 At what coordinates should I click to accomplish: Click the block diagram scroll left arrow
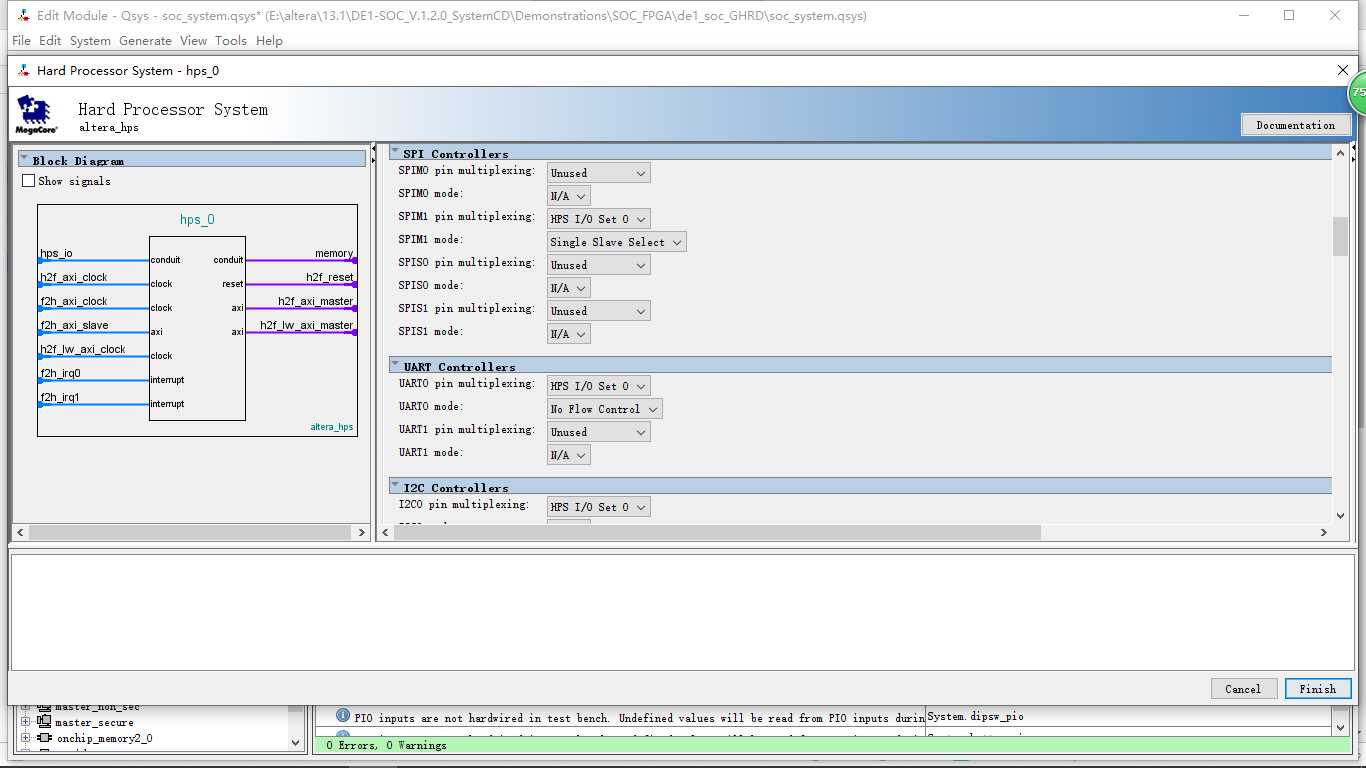point(20,533)
